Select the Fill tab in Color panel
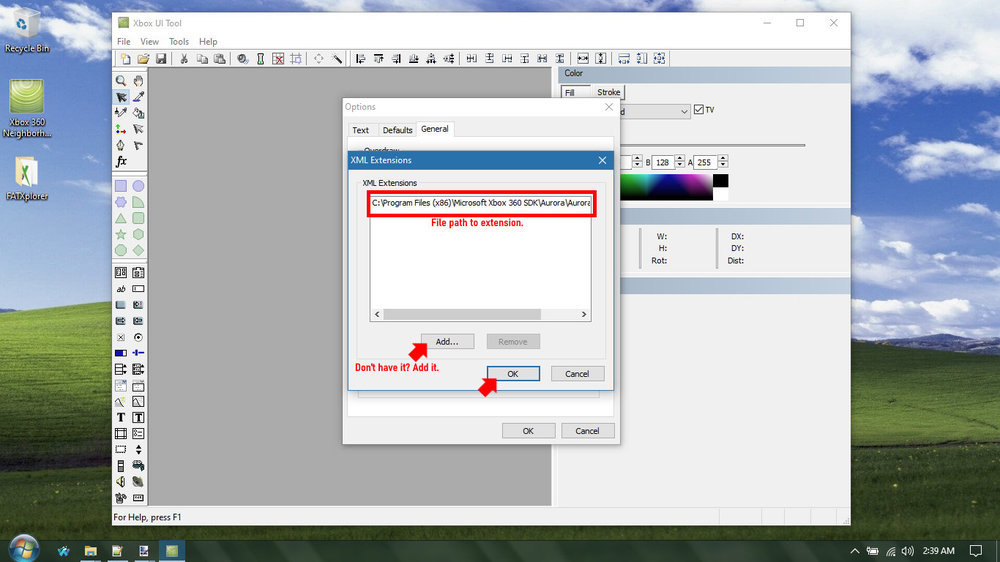 pos(570,92)
